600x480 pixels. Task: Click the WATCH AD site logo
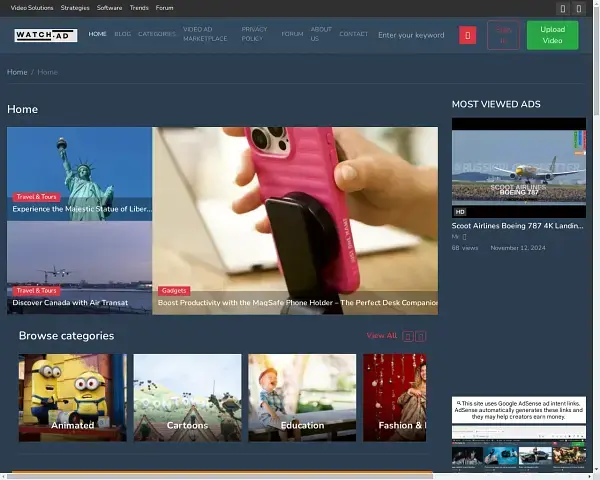coord(45,35)
